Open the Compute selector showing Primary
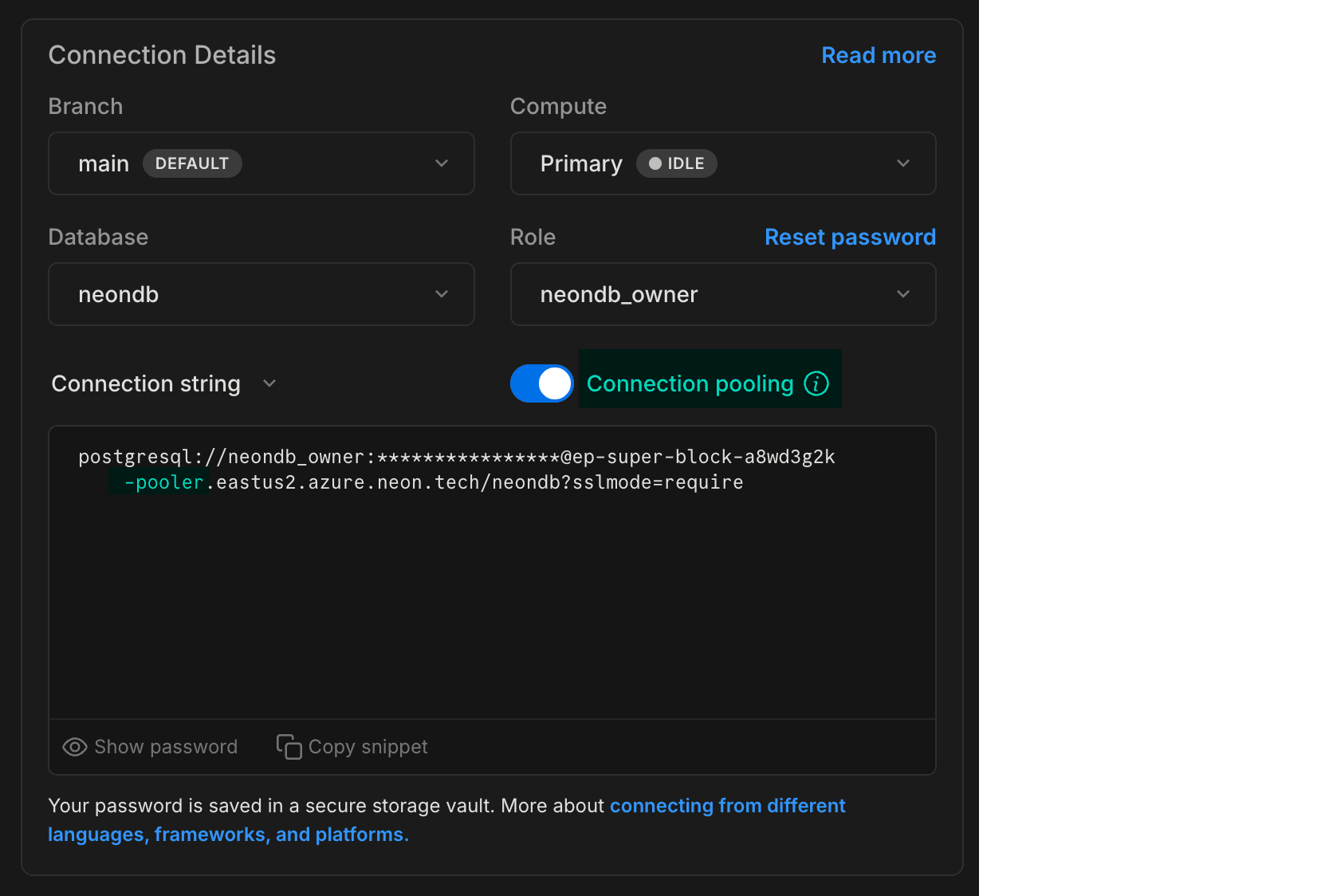The image size is (1325, 896). click(x=721, y=163)
